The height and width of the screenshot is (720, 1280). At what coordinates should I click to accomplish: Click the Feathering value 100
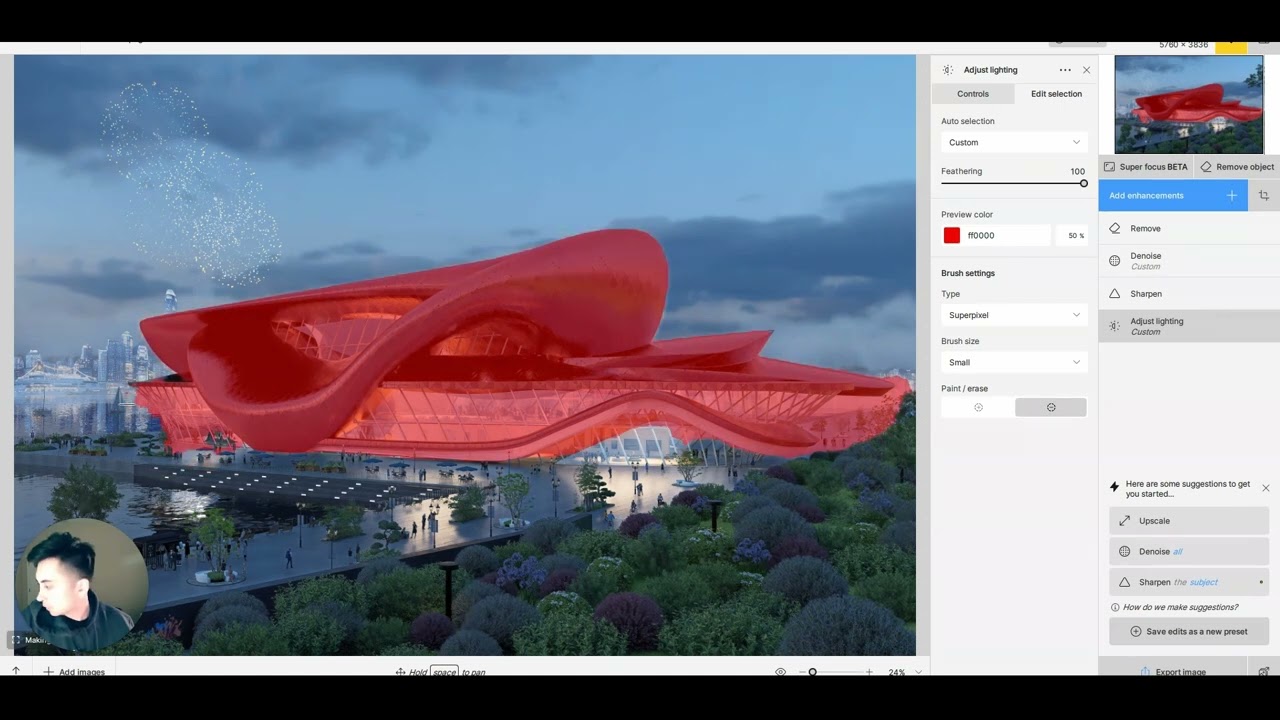point(1077,171)
